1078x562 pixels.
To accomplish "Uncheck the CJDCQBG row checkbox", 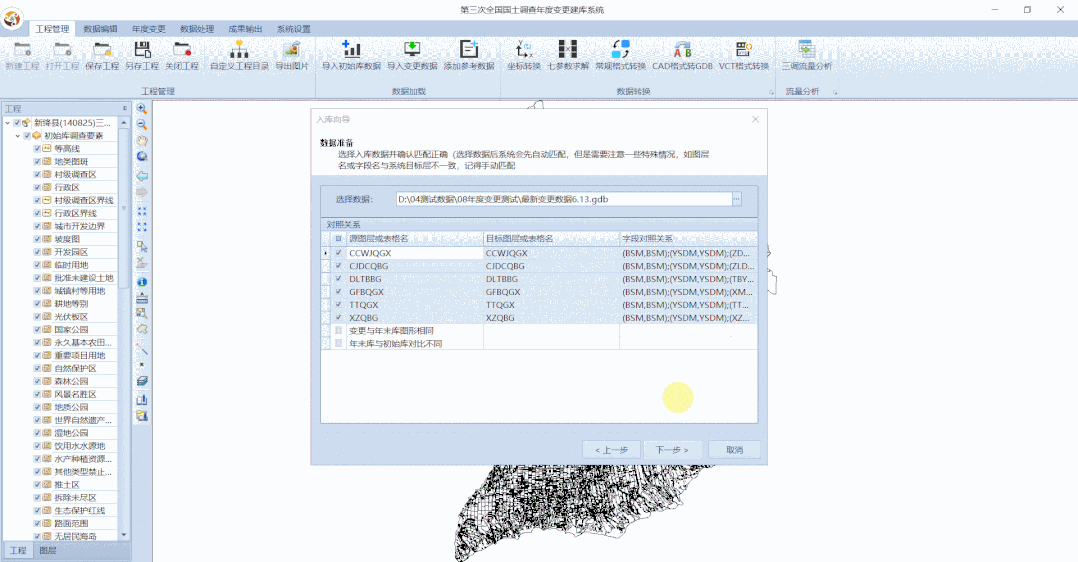I will coord(338,266).
